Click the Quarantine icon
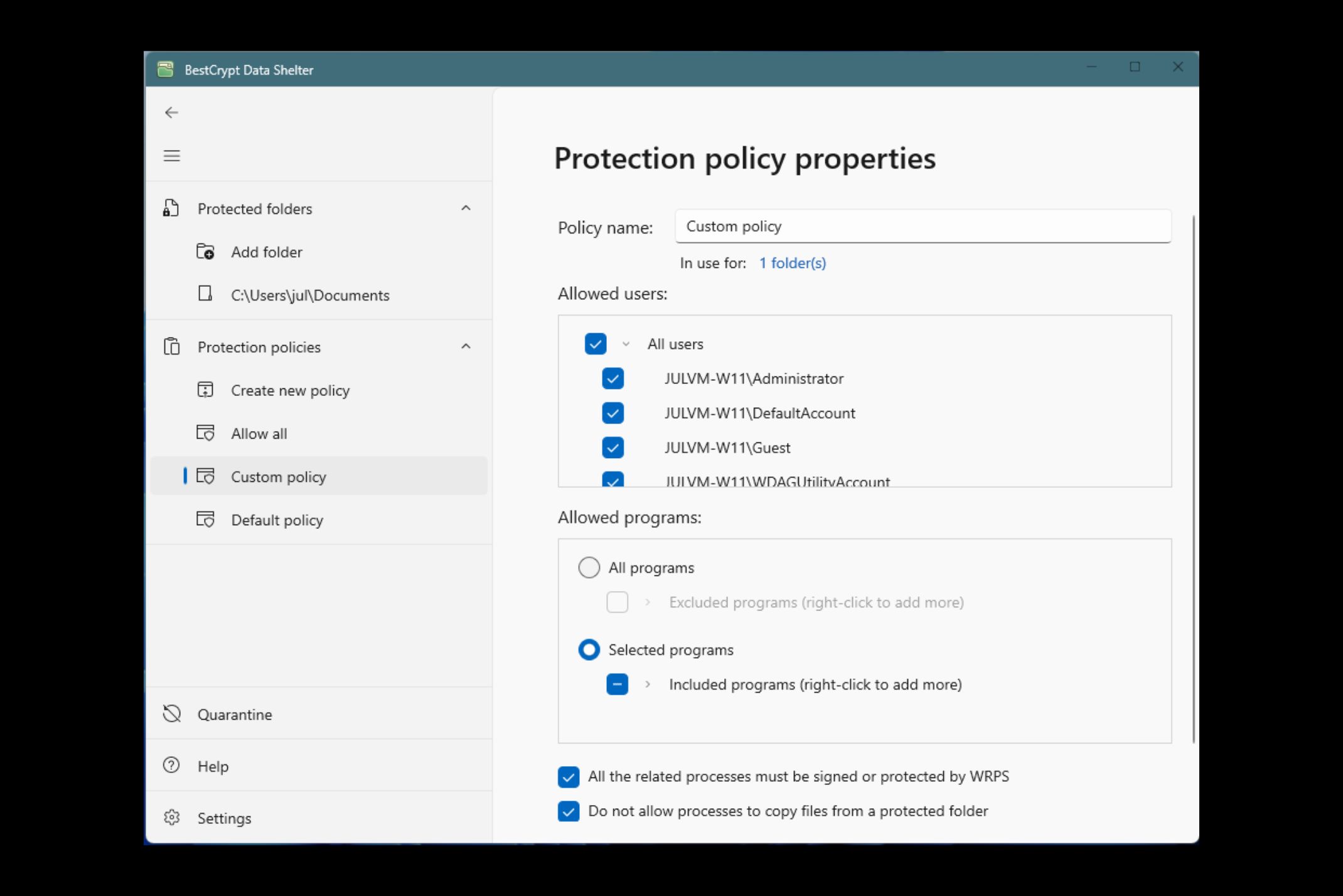The image size is (1343, 896). (171, 714)
